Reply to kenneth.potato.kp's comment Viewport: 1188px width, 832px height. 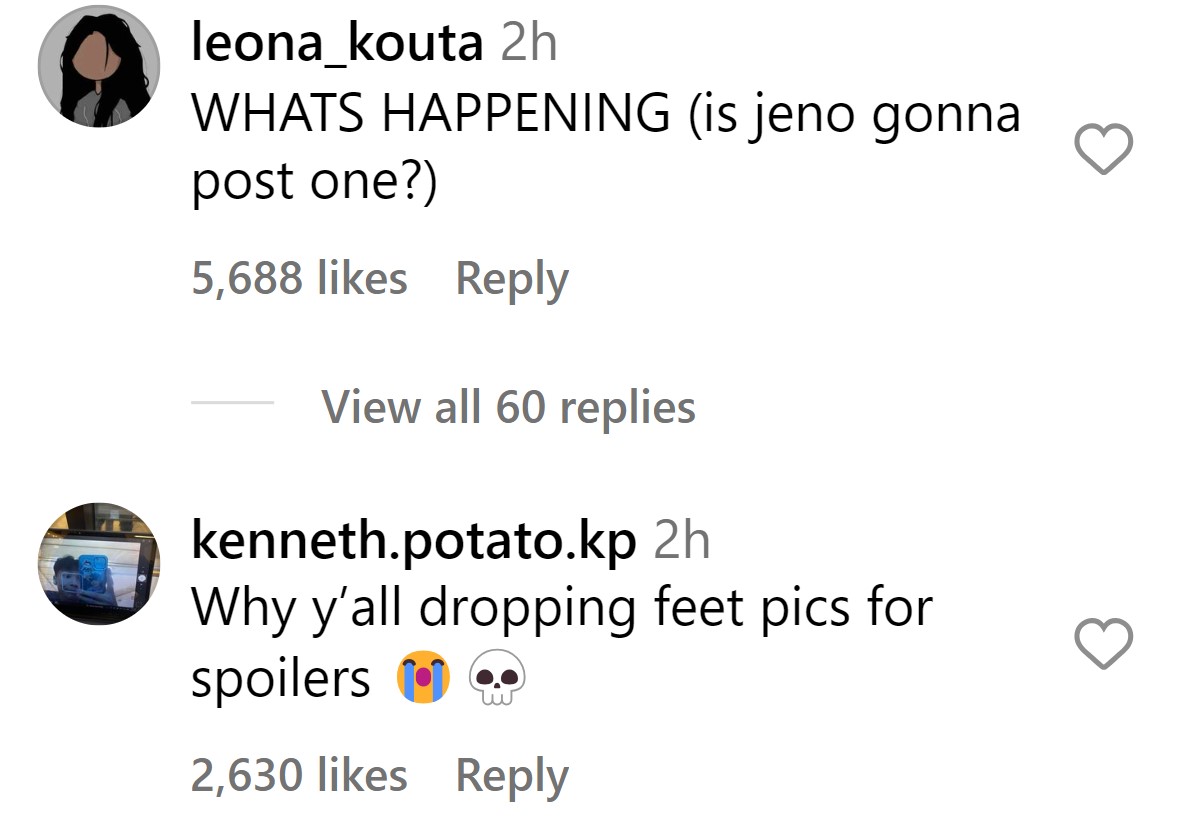[511, 776]
